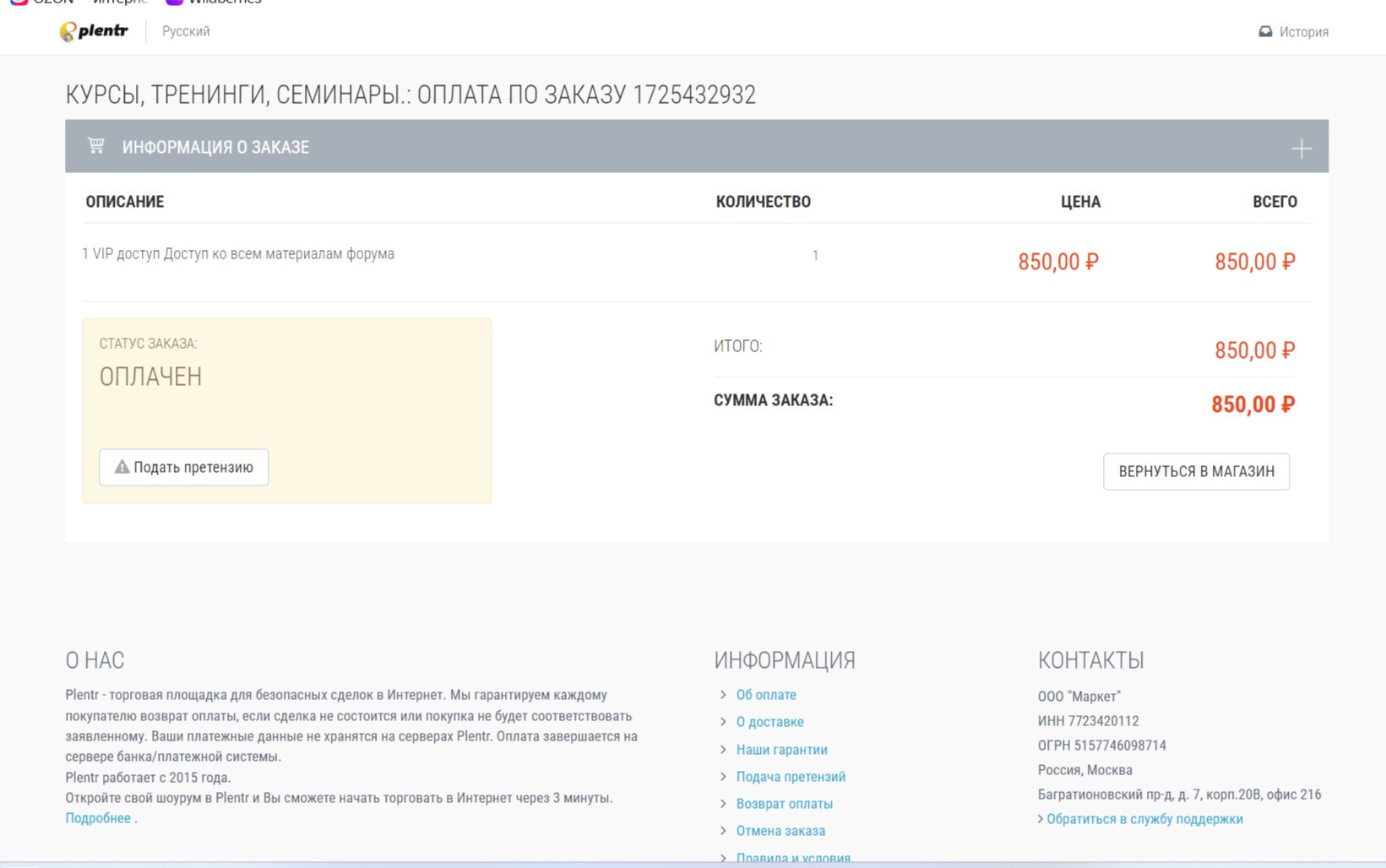The width and height of the screenshot is (1386, 868).
Task: Open the Об оплате link
Action: point(766,695)
